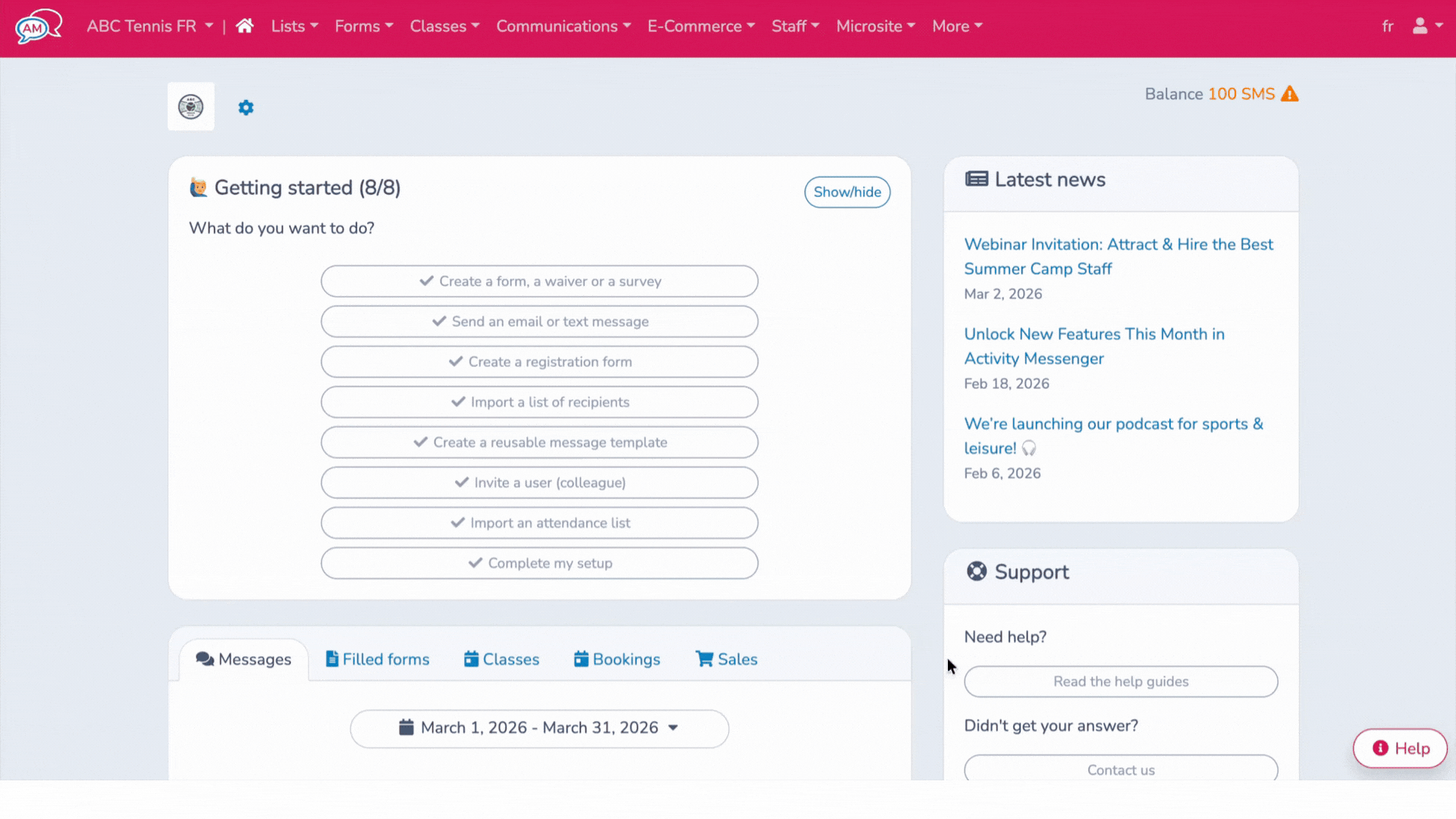The image size is (1456, 819).
Task: Toggle the Getting started panel with Show/hide
Action: pos(847,192)
